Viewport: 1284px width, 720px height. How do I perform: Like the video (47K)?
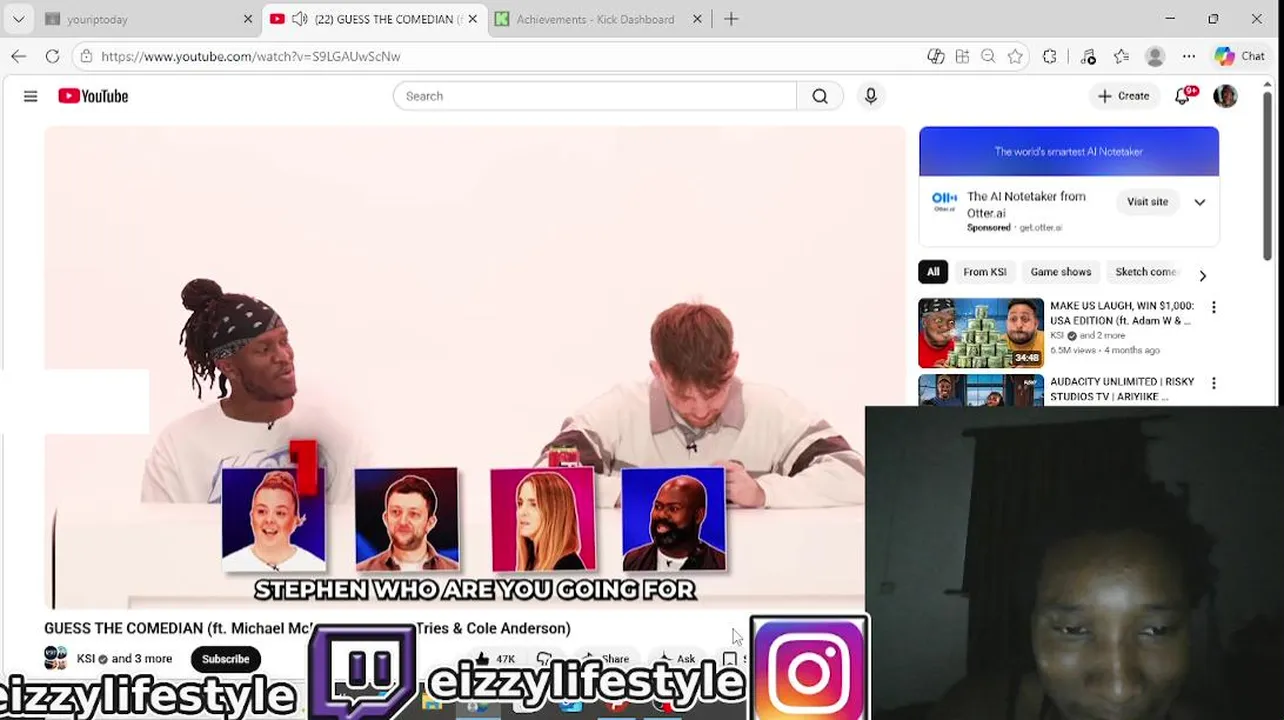click(x=496, y=659)
